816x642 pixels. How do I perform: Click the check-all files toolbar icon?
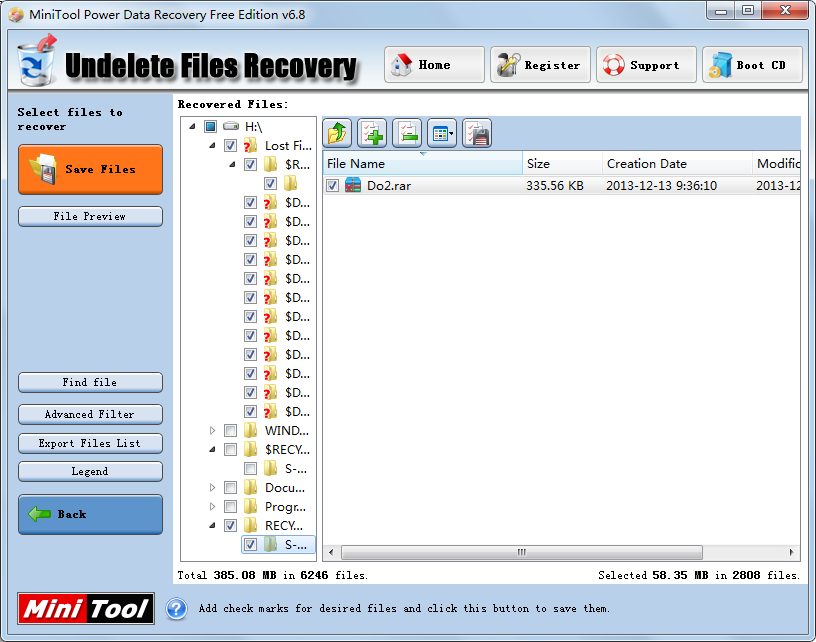[372, 133]
